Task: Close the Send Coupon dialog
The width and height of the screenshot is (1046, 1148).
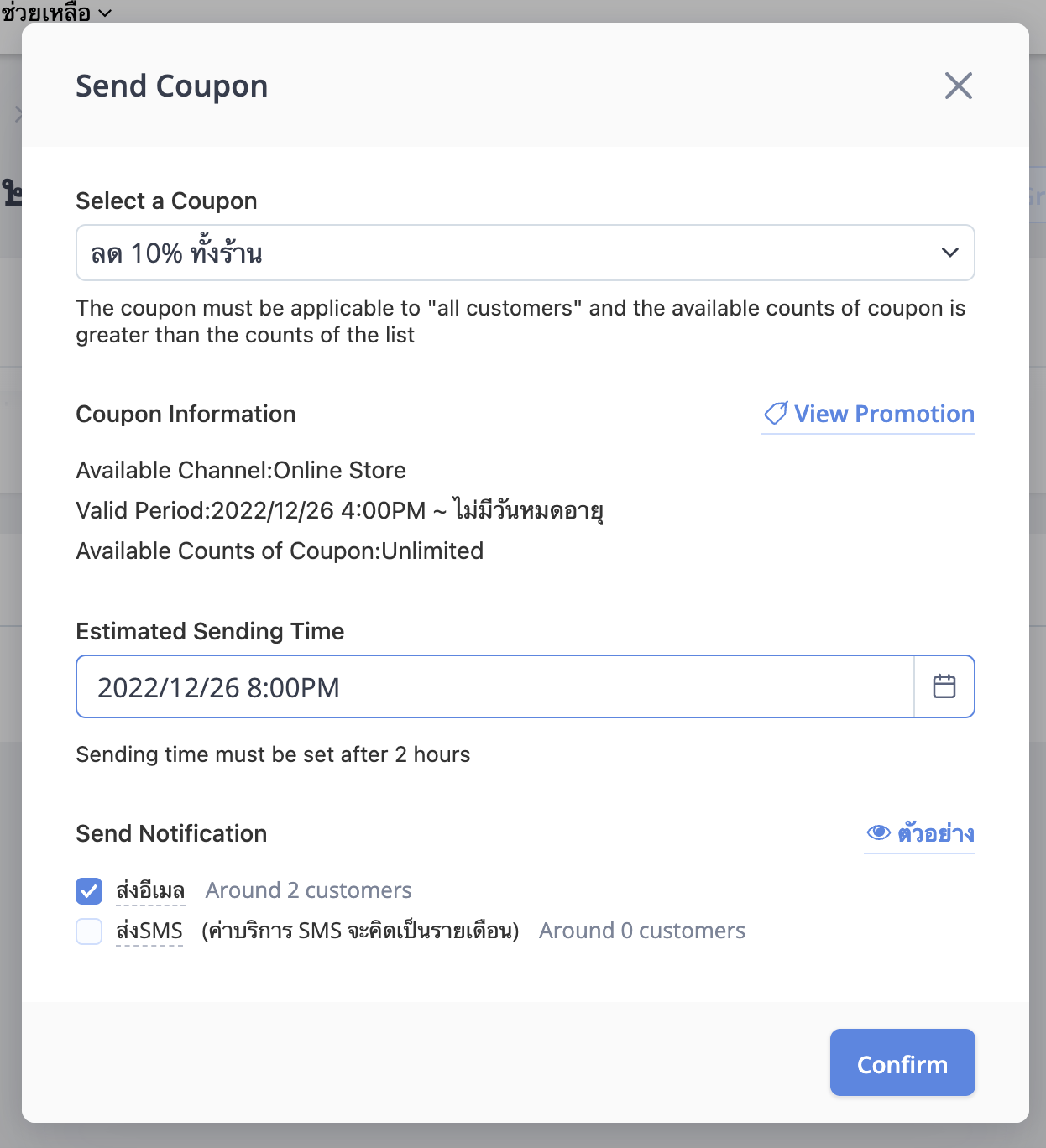Action: pos(958,86)
